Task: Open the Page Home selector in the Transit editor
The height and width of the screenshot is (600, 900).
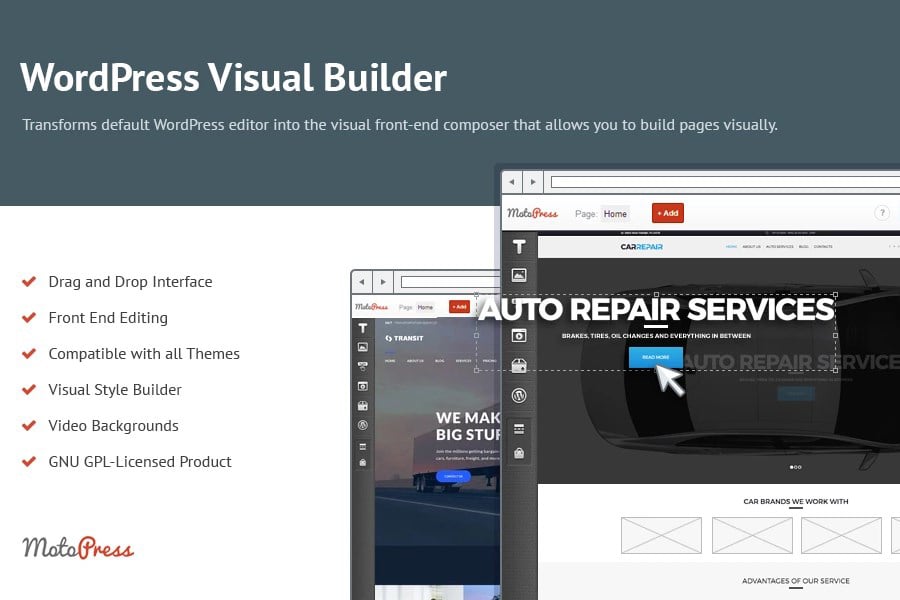Action: pyautogui.click(x=425, y=307)
